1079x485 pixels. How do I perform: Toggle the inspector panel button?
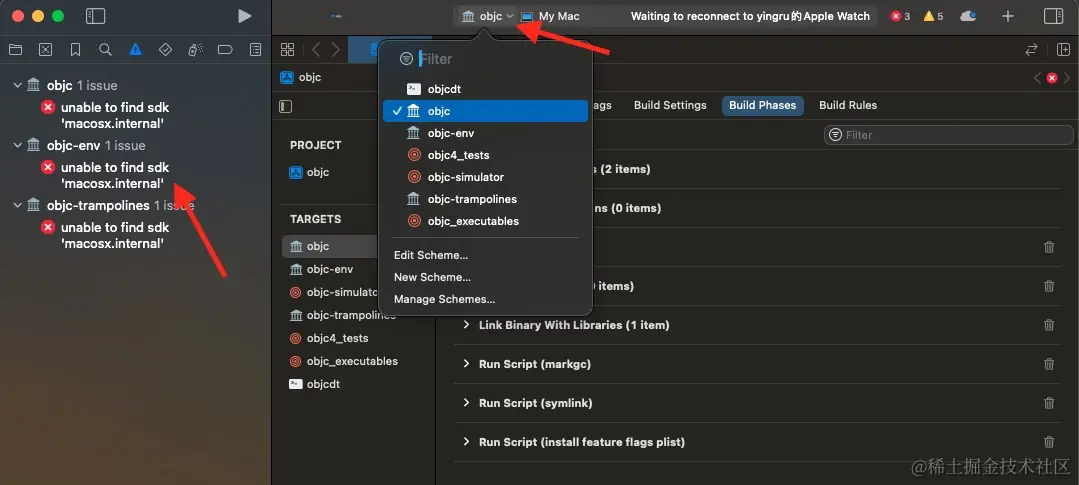click(1054, 17)
